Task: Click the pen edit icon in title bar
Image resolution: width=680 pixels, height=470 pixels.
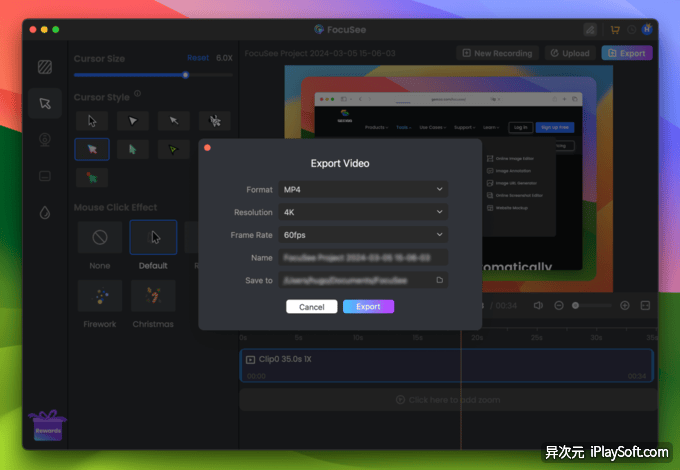Action: pyautogui.click(x=590, y=29)
